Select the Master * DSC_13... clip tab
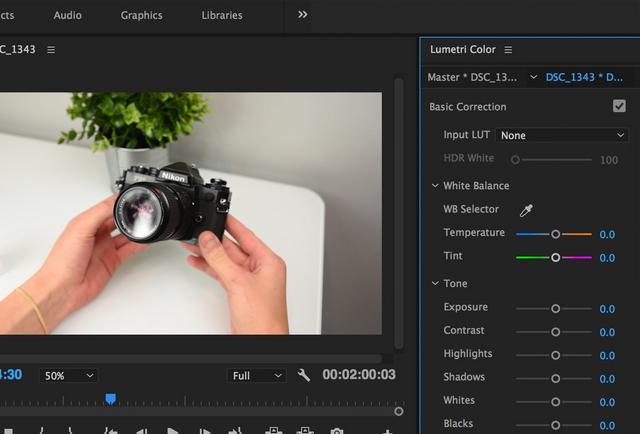Screen dimensions: 640x434 [x=472, y=77]
